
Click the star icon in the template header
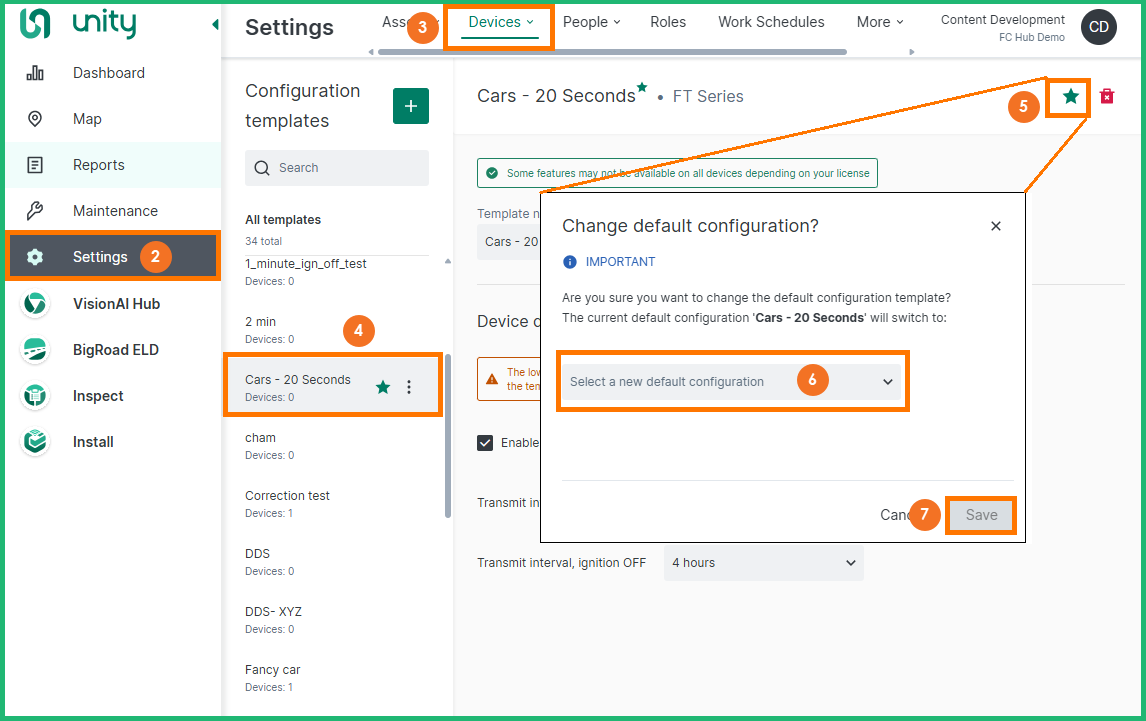tap(1070, 96)
